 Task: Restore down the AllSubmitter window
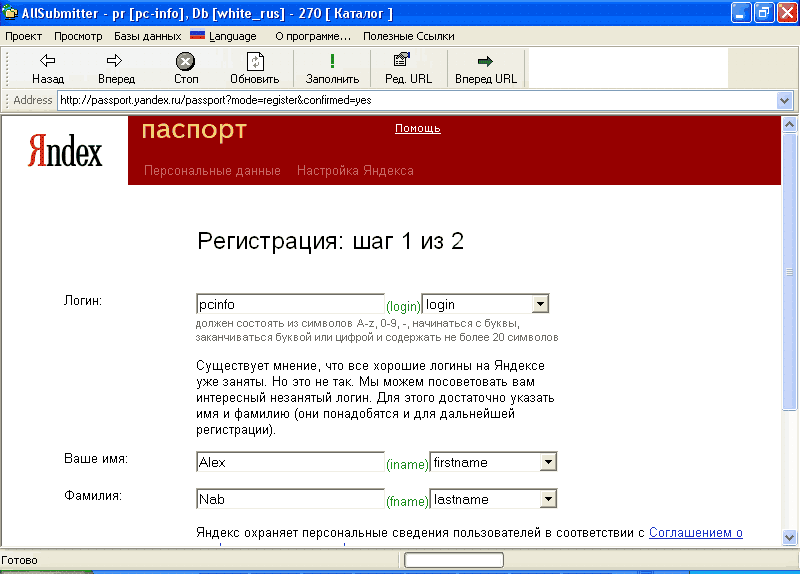point(764,13)
